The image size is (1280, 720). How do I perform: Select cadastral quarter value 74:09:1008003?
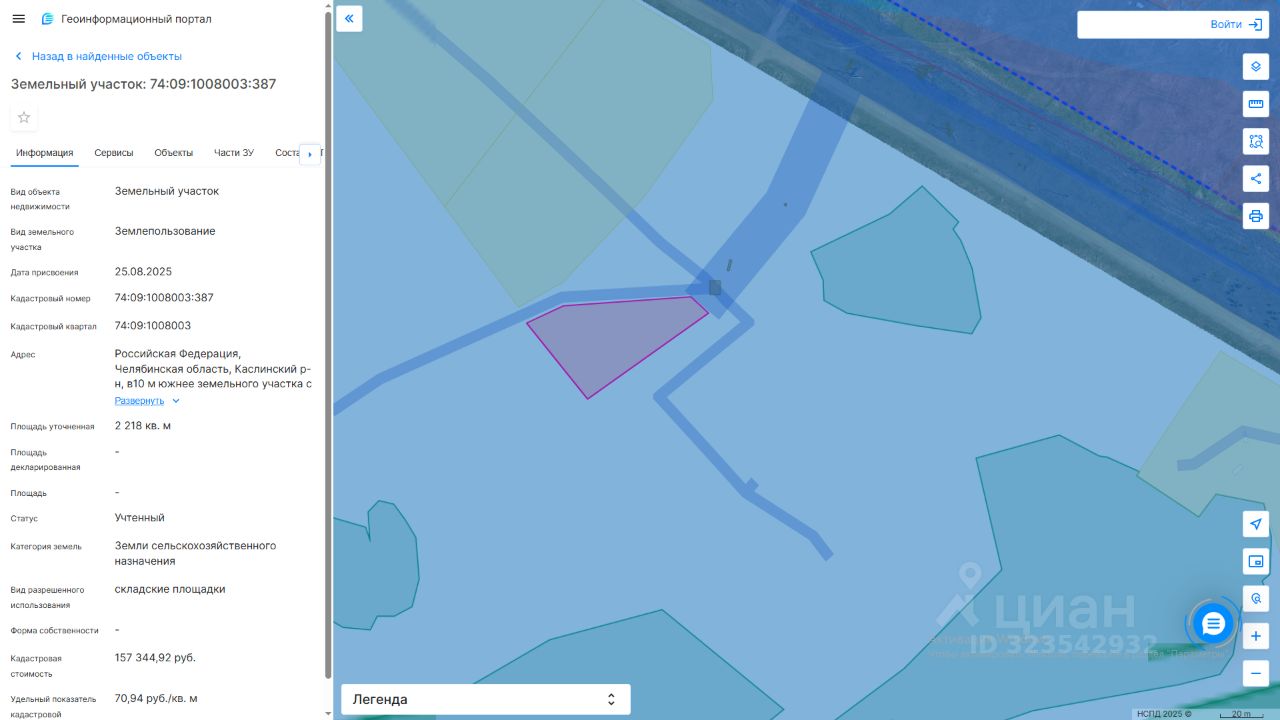click(153, 326)
